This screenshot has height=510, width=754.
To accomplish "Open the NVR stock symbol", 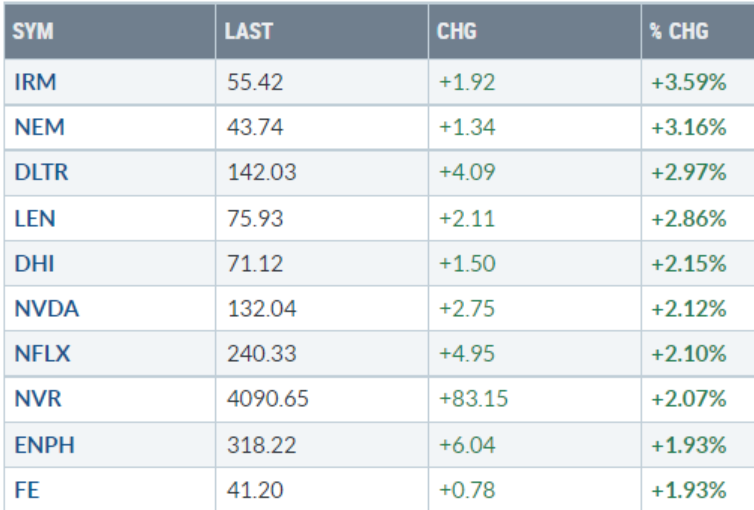I will 36,400.
